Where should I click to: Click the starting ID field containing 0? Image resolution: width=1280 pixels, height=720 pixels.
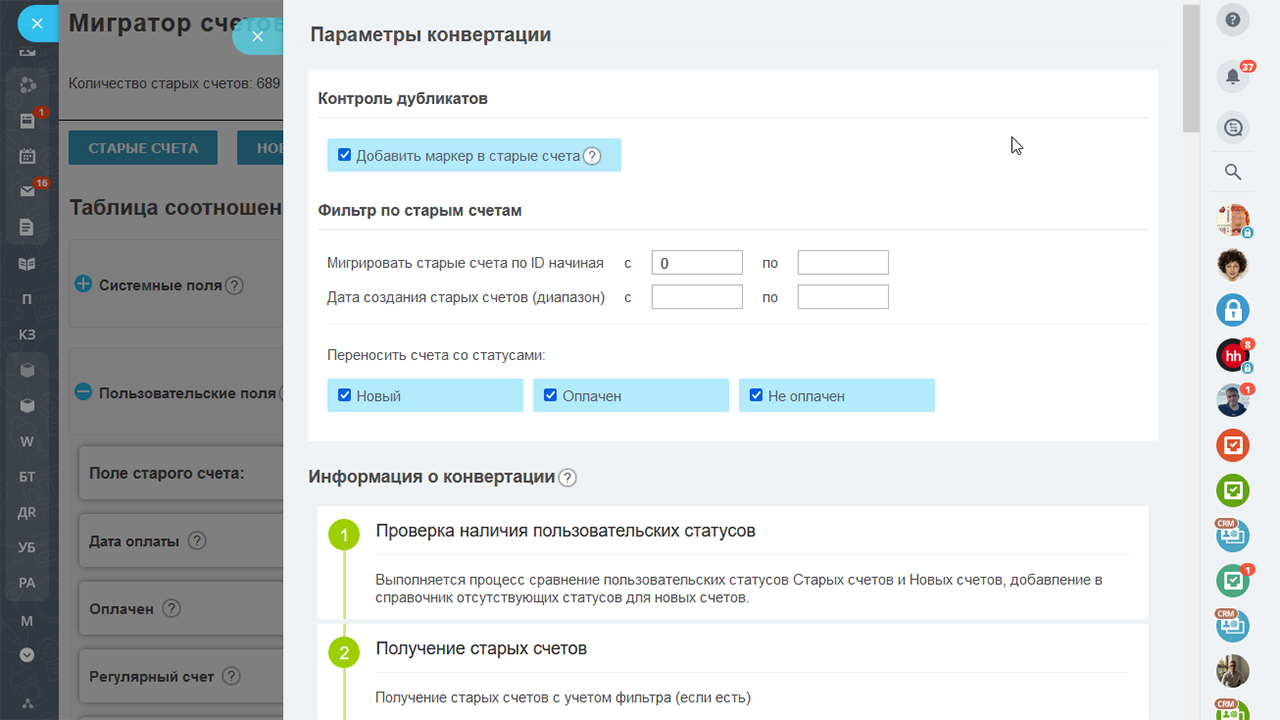[696, 263]
